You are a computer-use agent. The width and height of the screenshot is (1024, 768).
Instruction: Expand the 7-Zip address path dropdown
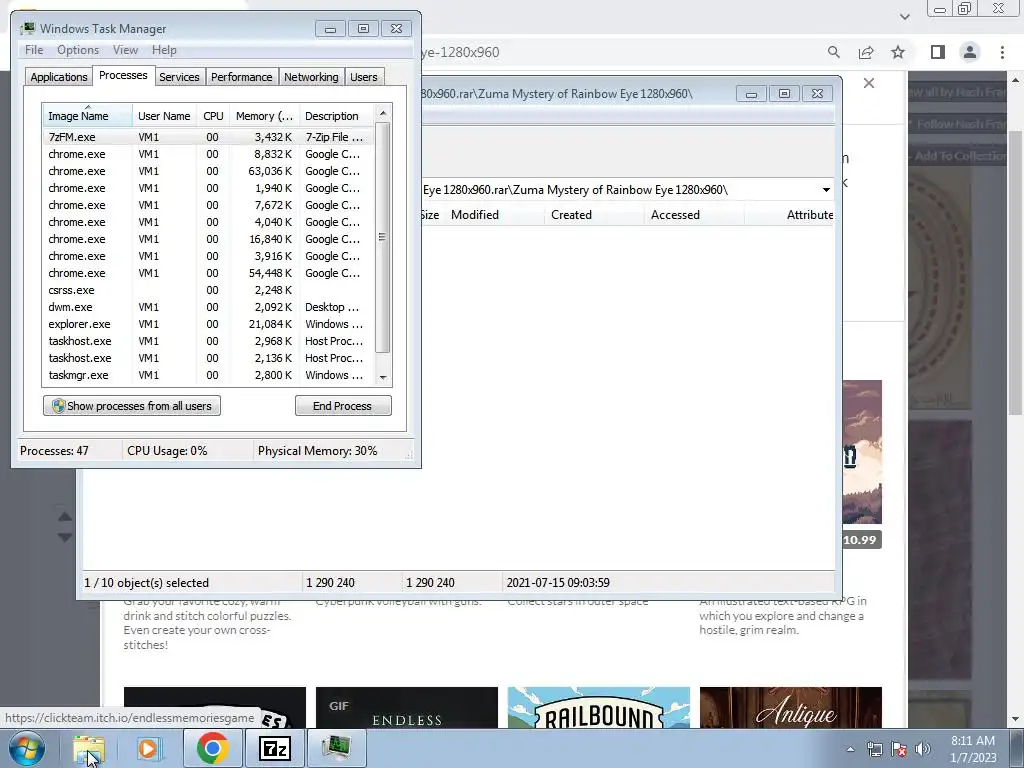click(826, 190)
